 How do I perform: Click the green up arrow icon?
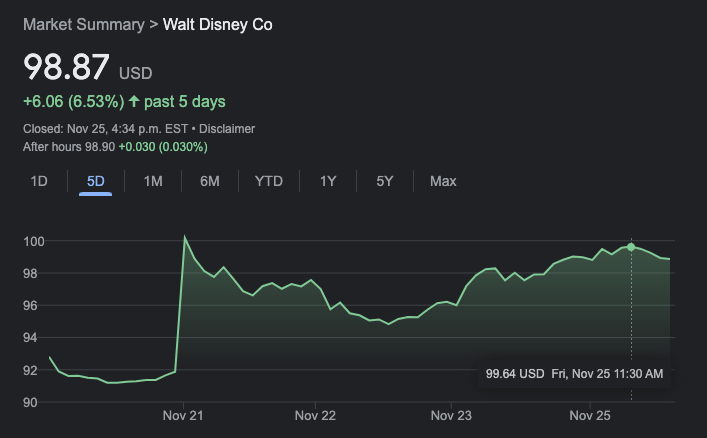pyautogui.click(x=134, y=101)
